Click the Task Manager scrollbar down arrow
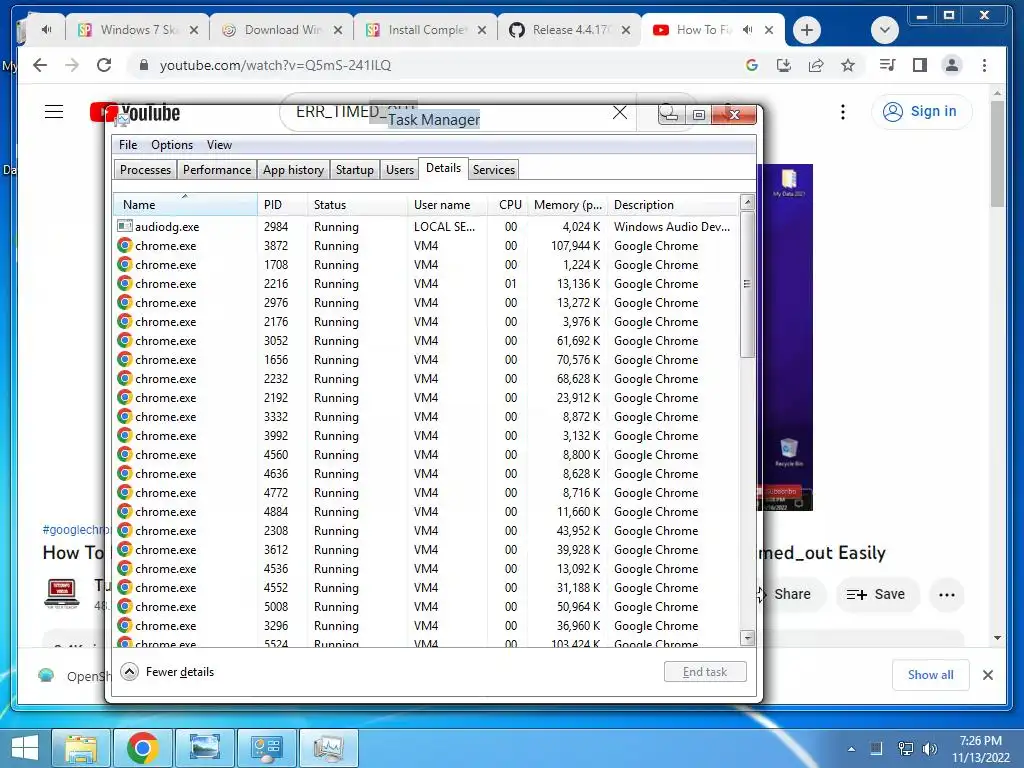Viewport: 1024px width, 768px height. 748,638
